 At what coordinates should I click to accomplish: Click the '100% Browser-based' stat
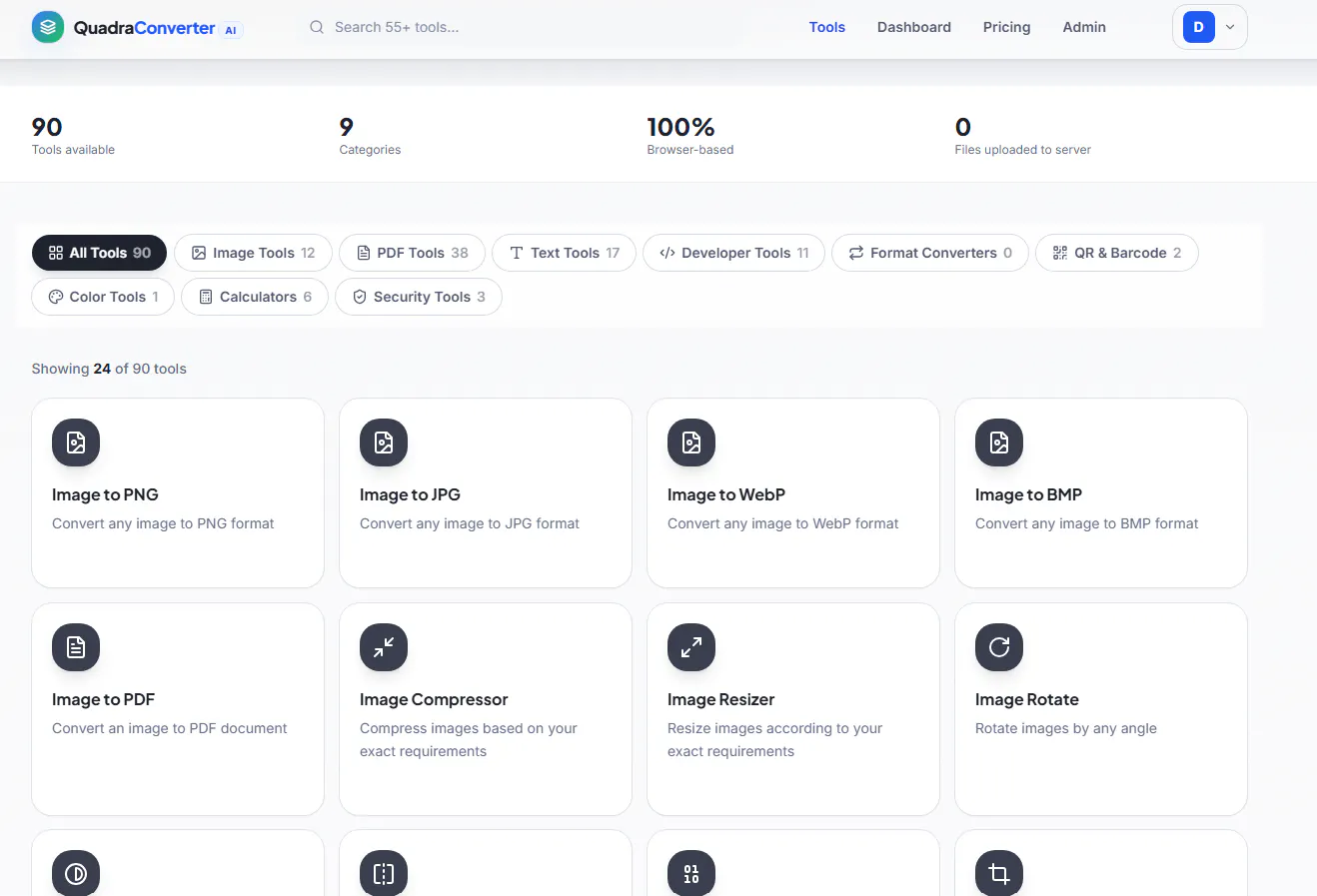point(690,136)
